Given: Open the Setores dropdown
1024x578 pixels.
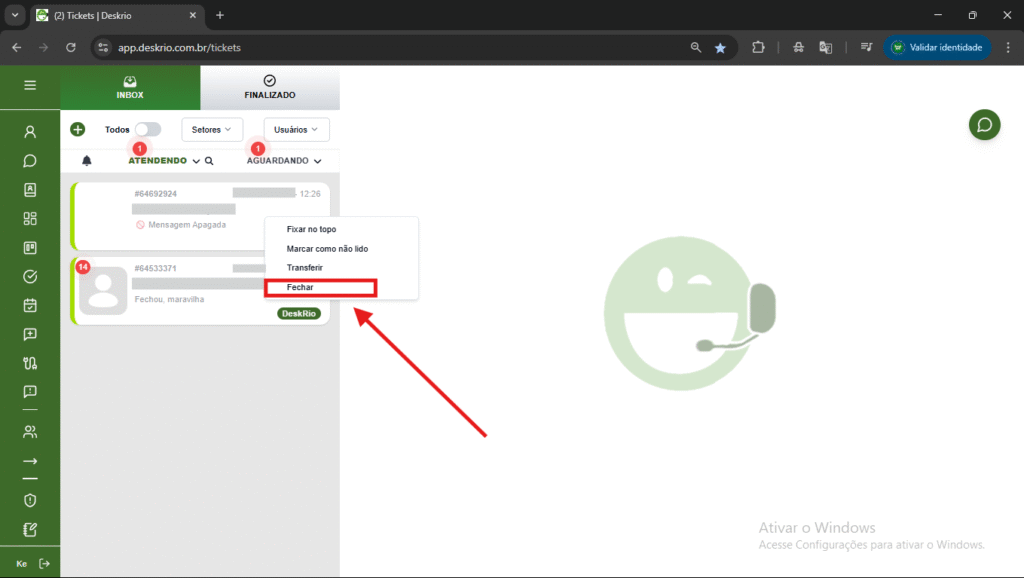Looking at the screenshot, I should pyautogui.click(x=212, y=129).
